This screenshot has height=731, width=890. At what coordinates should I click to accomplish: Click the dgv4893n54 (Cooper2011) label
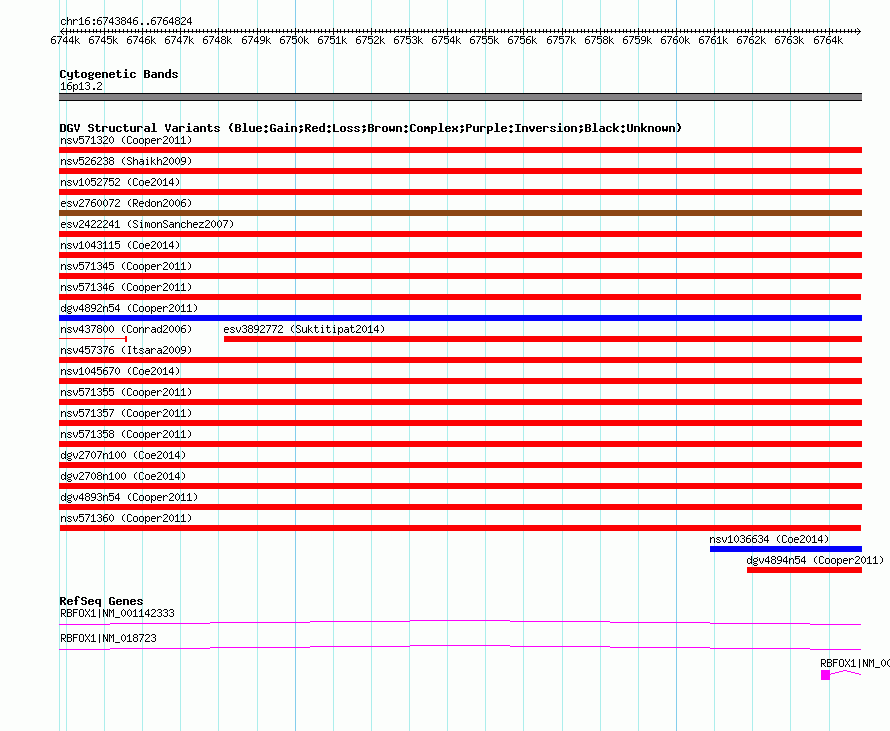tap(129, 497)
